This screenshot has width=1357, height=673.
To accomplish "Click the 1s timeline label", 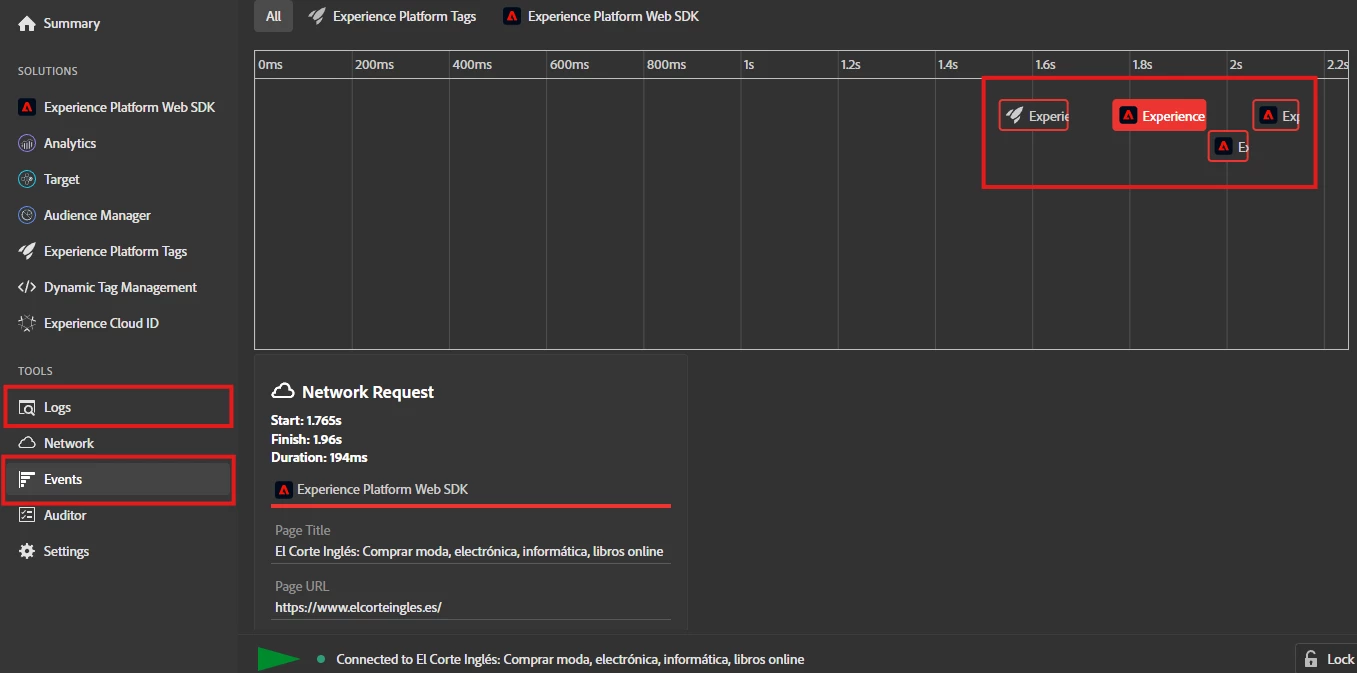I will pyautogui.click(x=748, y=64).
